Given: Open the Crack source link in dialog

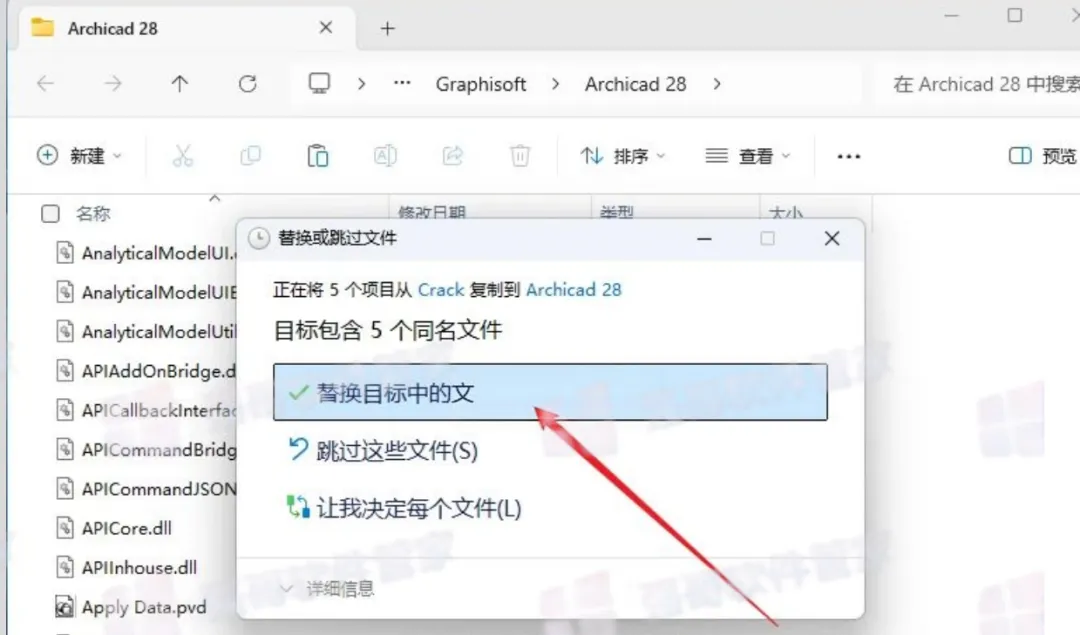Looking at the screenshot, I should click(x=441, y=290).
